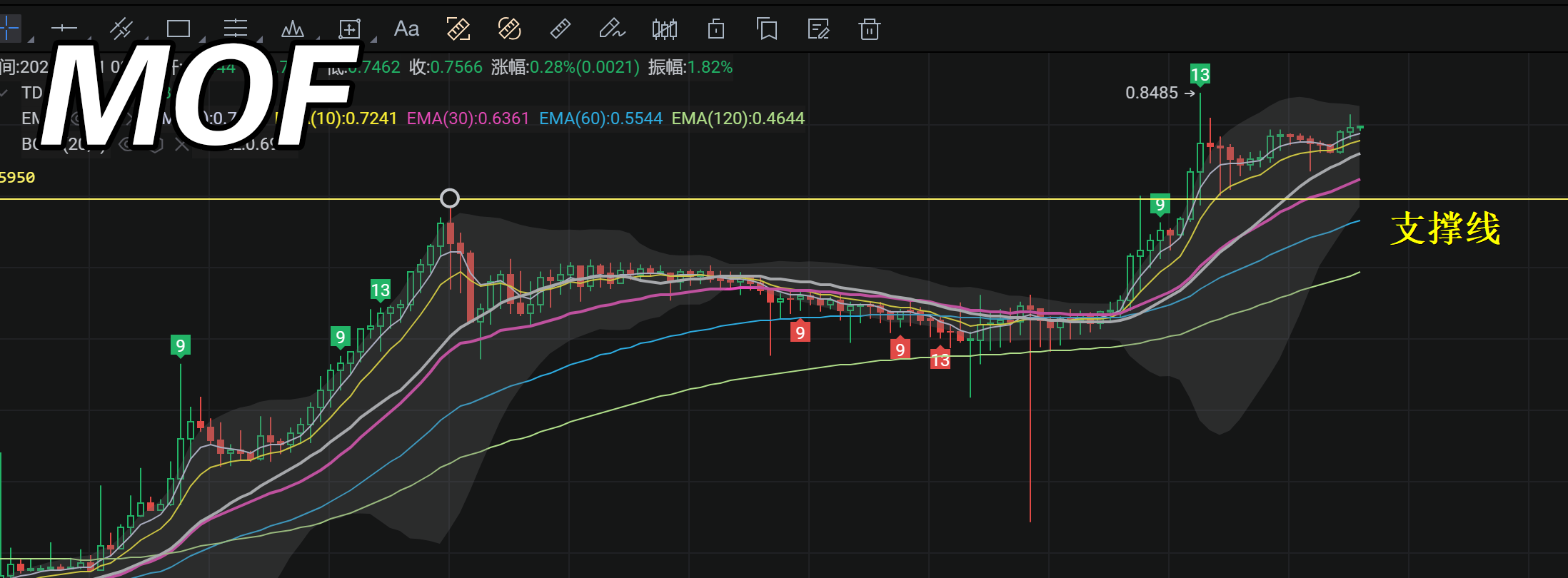Click 涨幅:0.28%(0.0021) change value

(x=566, y=67)
